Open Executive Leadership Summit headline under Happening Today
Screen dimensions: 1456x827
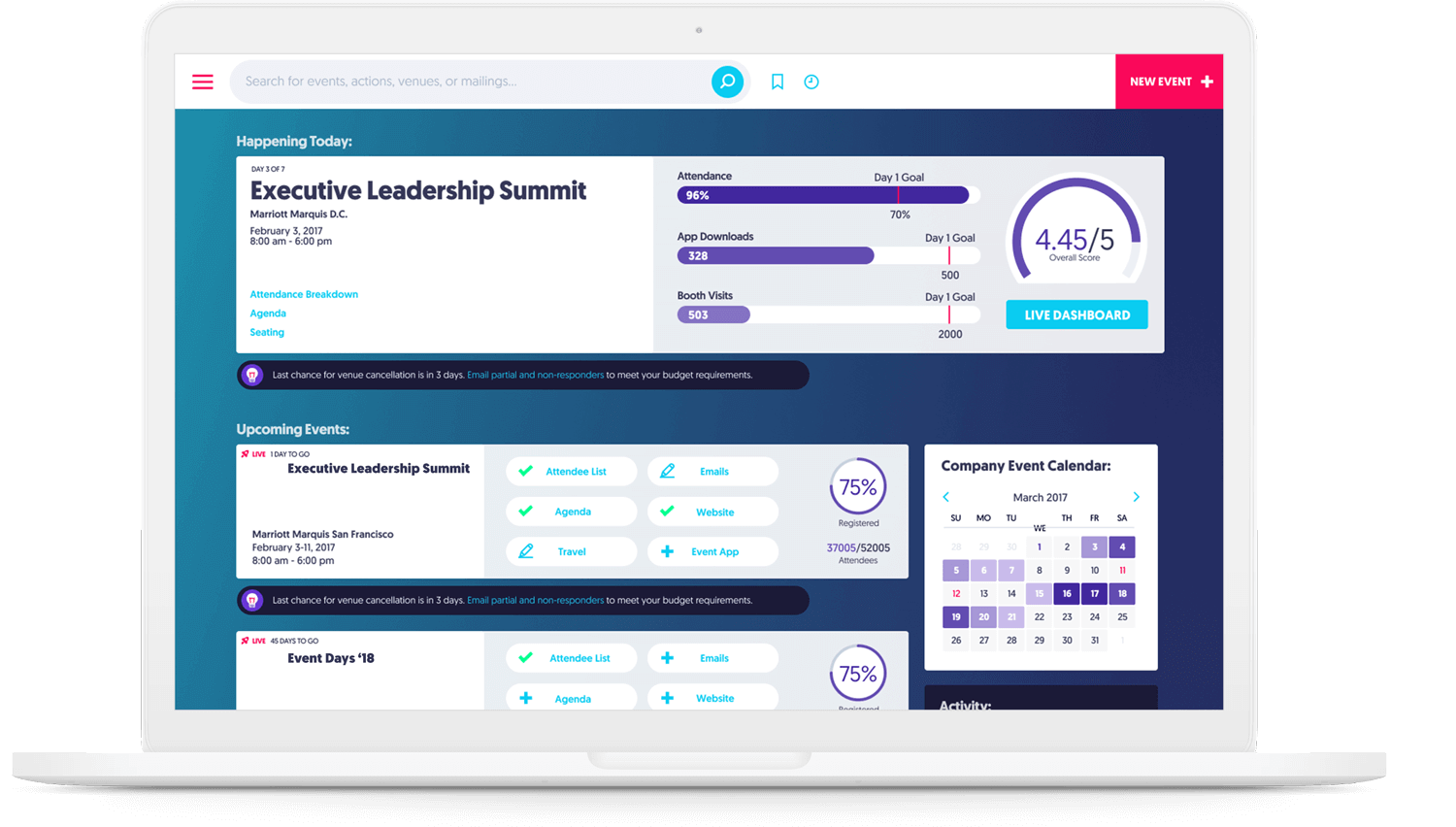[x=418, y=190]
